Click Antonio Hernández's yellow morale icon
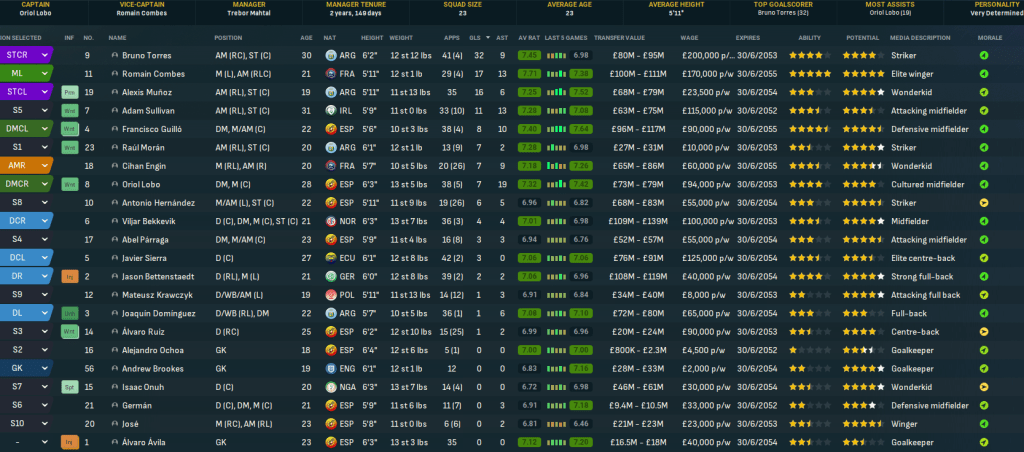1024x452 pixels. click(x=984, y=202)
